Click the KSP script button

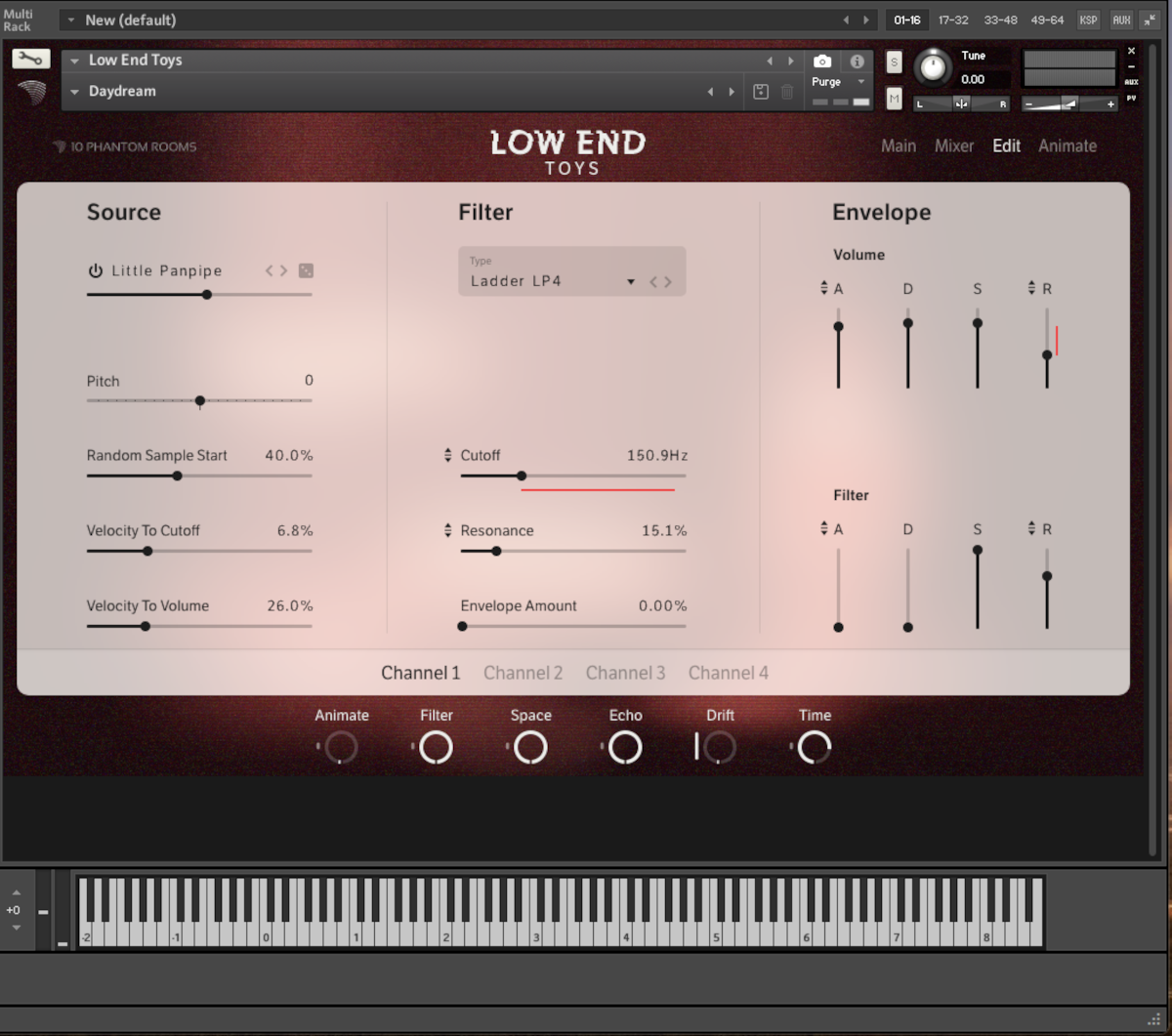[x=1087, y=20]
